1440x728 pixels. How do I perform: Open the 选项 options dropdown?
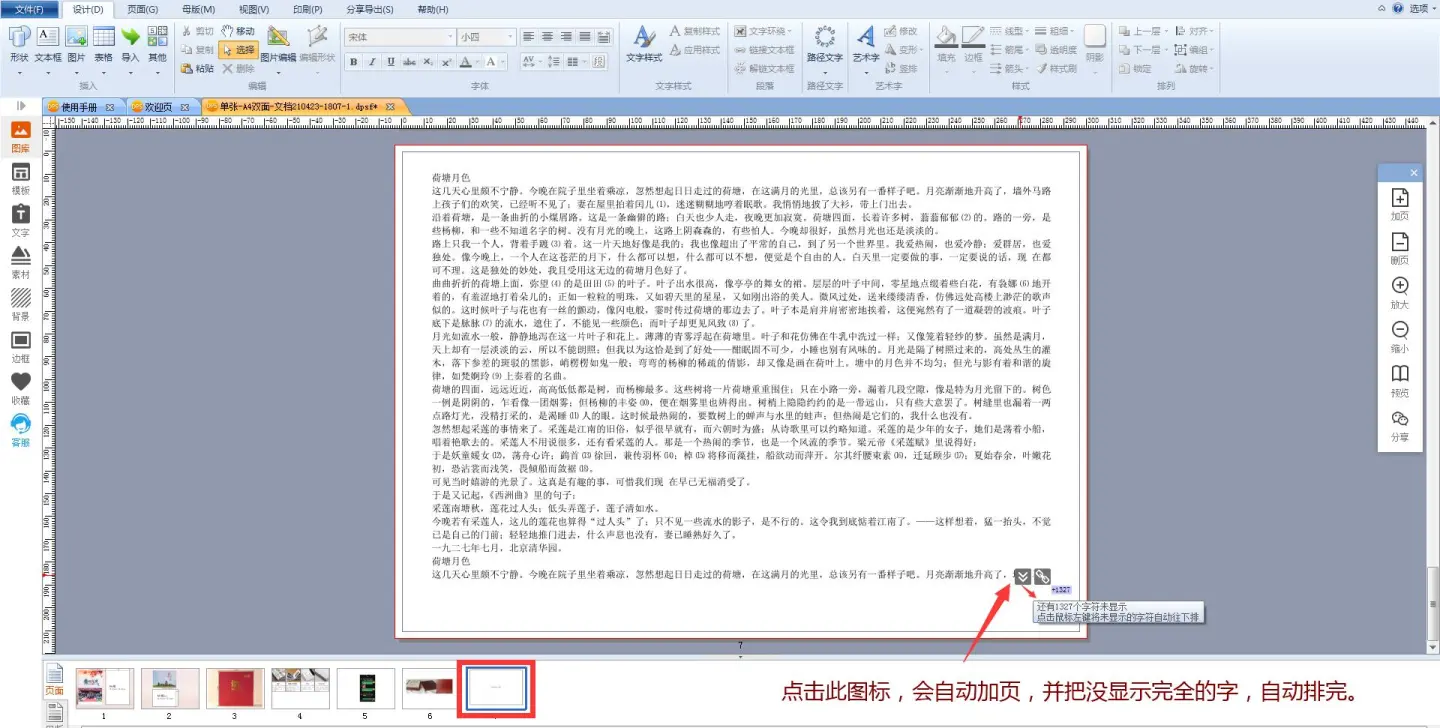click(1421, 8)
